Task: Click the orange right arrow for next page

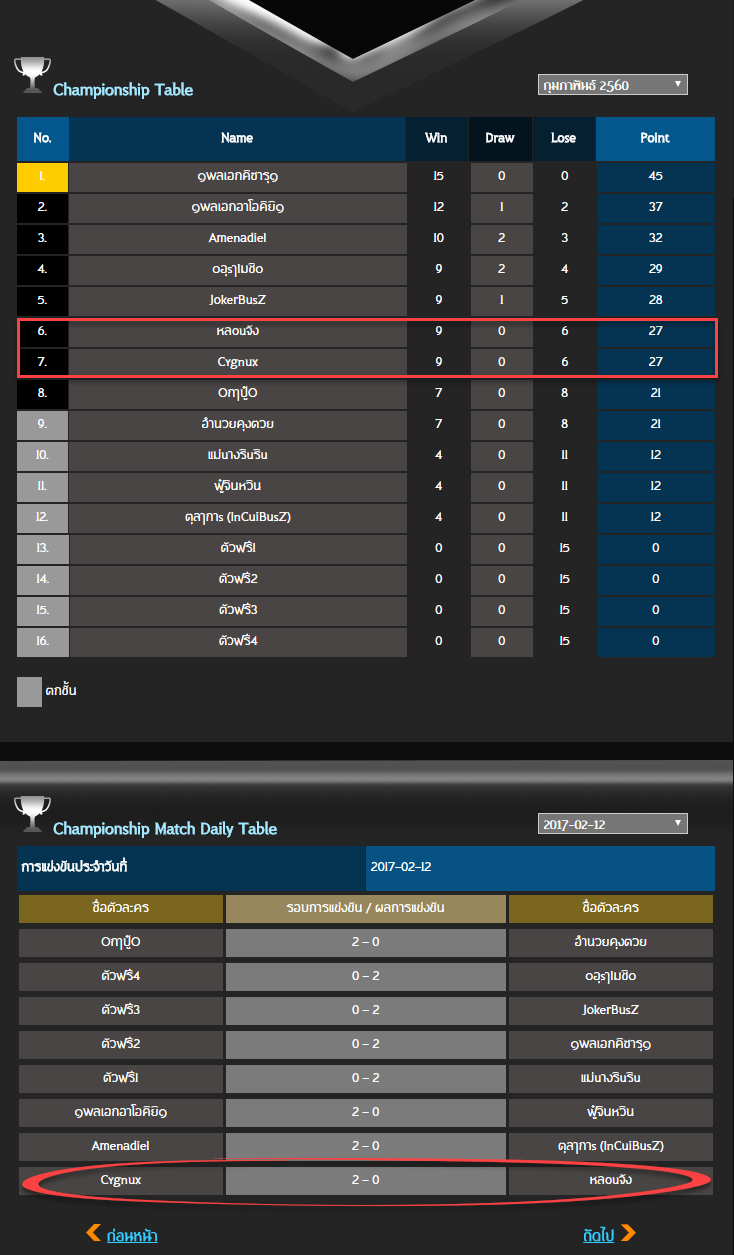Action: pos(628,1232)
